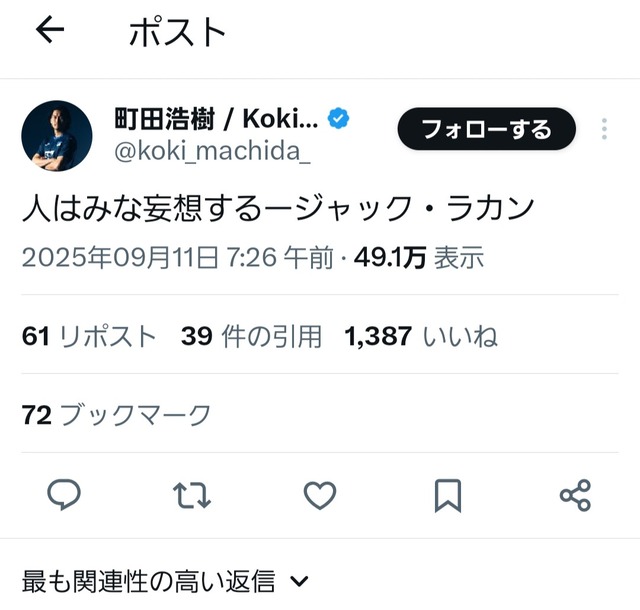Open the three-dot more options menu
640x610 pixels.
click(x=604, y=129)
